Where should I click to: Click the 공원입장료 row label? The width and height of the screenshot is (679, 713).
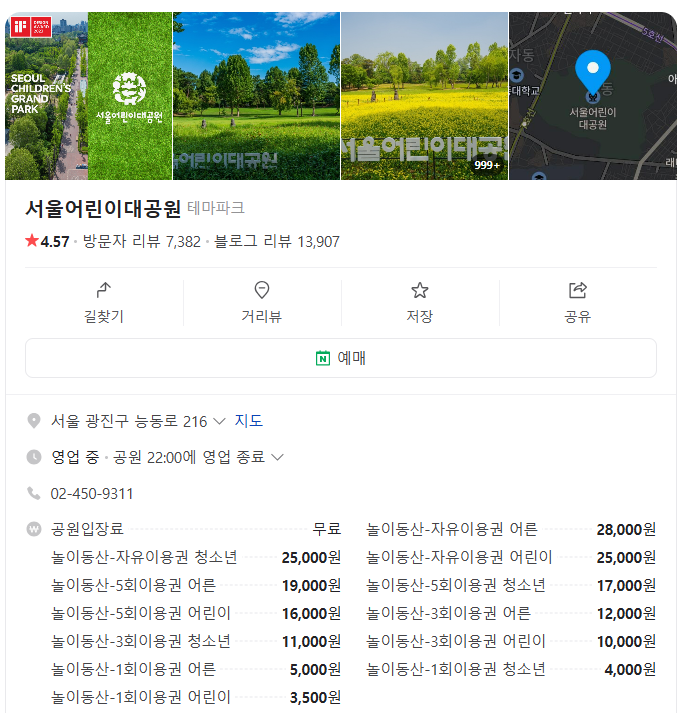click(x=87, y=529)
